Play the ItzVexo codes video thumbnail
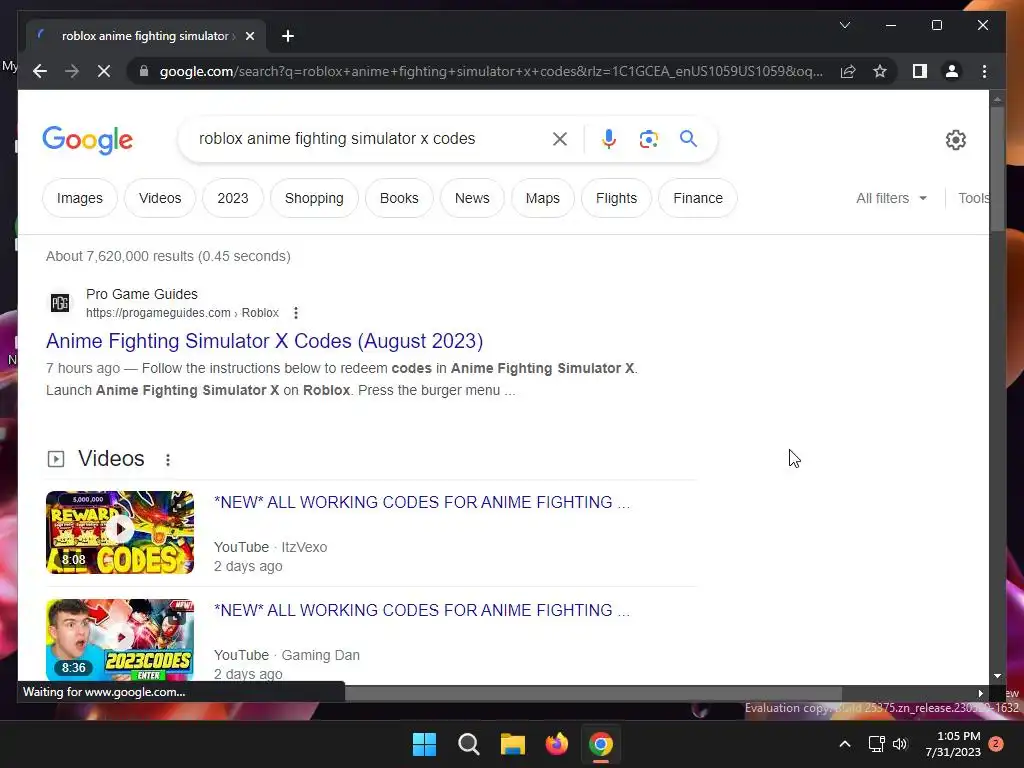Image resolution: width=1024 pixels, height=768 pixels. [120, 532]
